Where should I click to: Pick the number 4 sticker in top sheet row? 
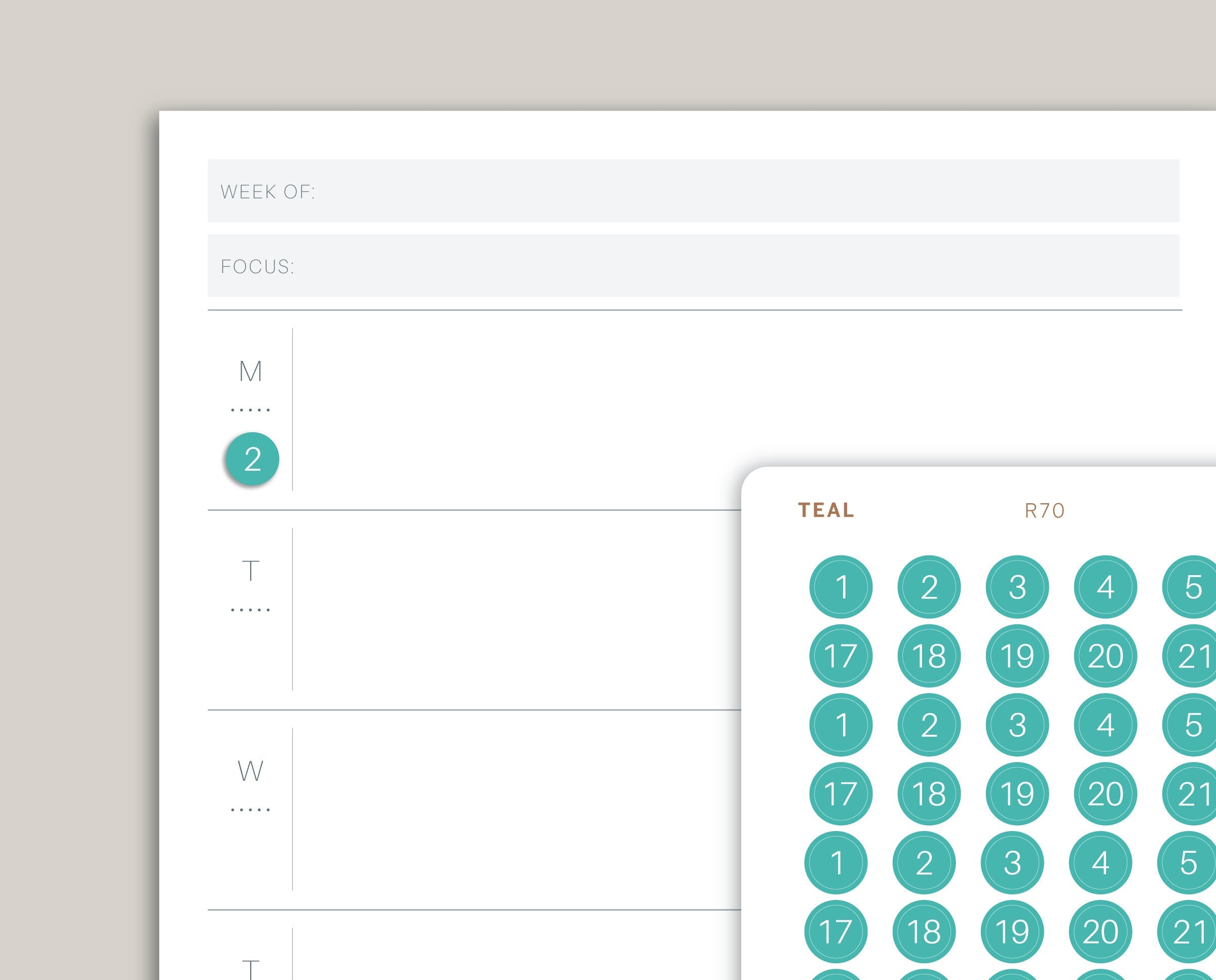click(x=1105, y=587)
